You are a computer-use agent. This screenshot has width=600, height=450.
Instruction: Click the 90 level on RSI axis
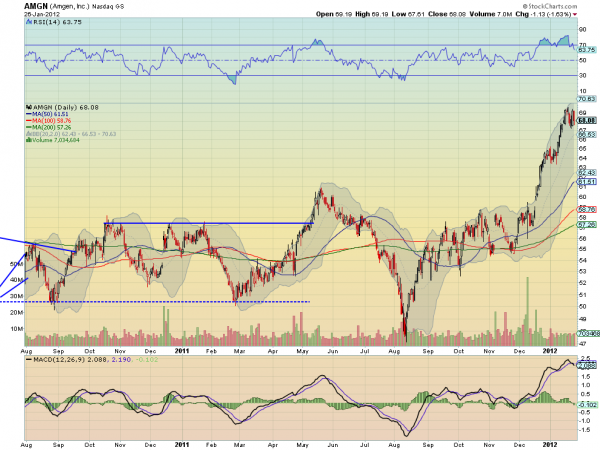click(x=582, y=30)
